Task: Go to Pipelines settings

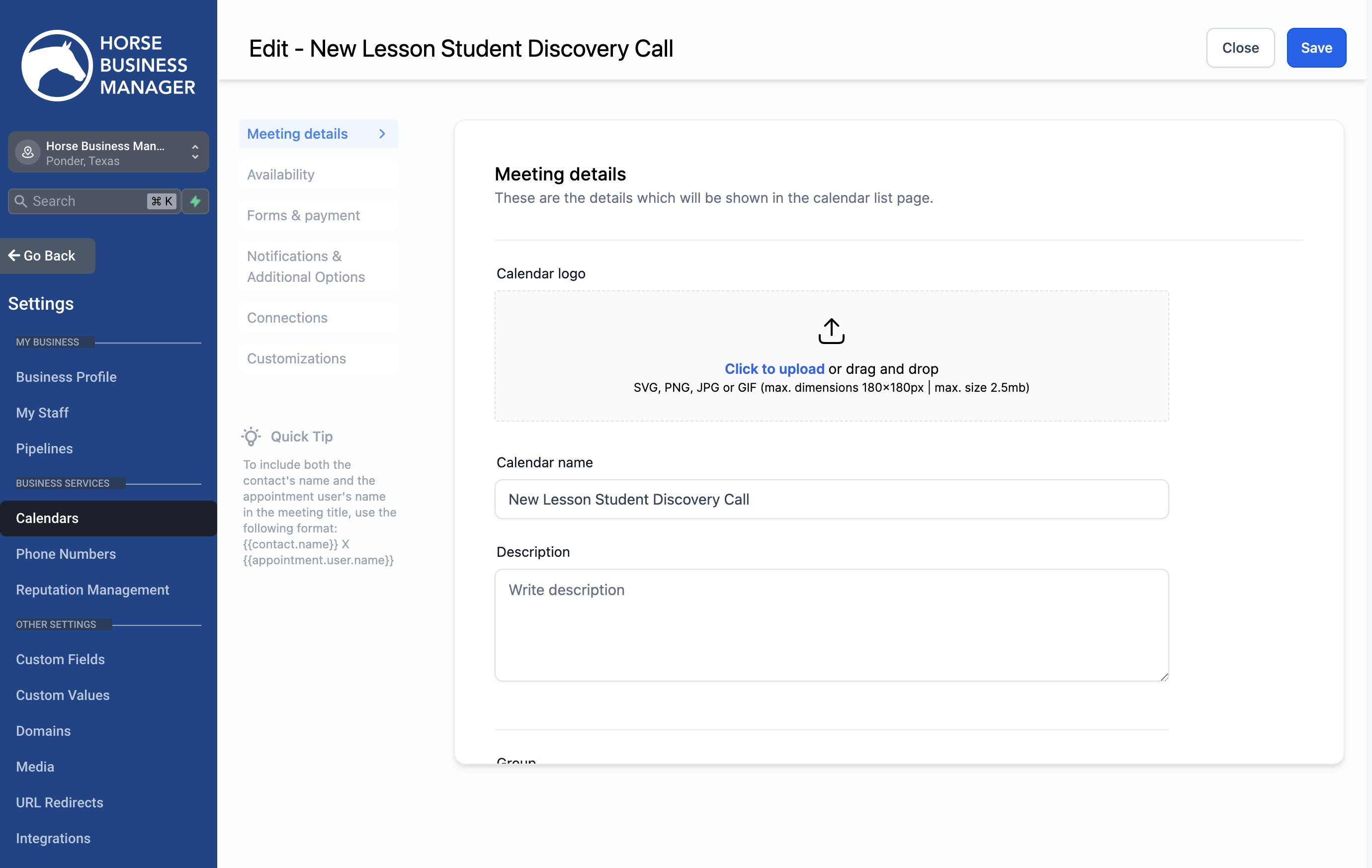Action: tap(44, 448)
